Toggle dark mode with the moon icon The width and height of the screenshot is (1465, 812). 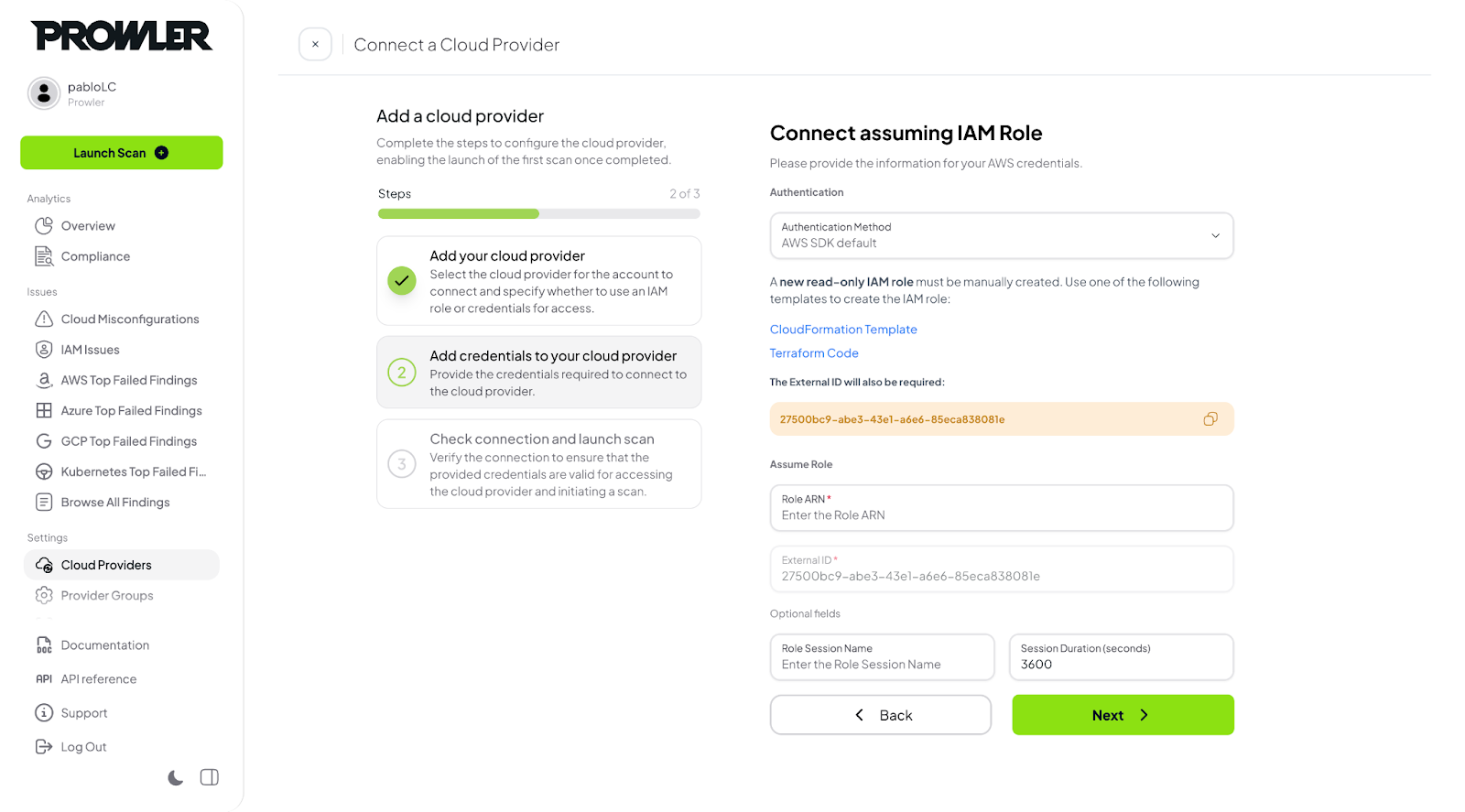coord(176,778)
